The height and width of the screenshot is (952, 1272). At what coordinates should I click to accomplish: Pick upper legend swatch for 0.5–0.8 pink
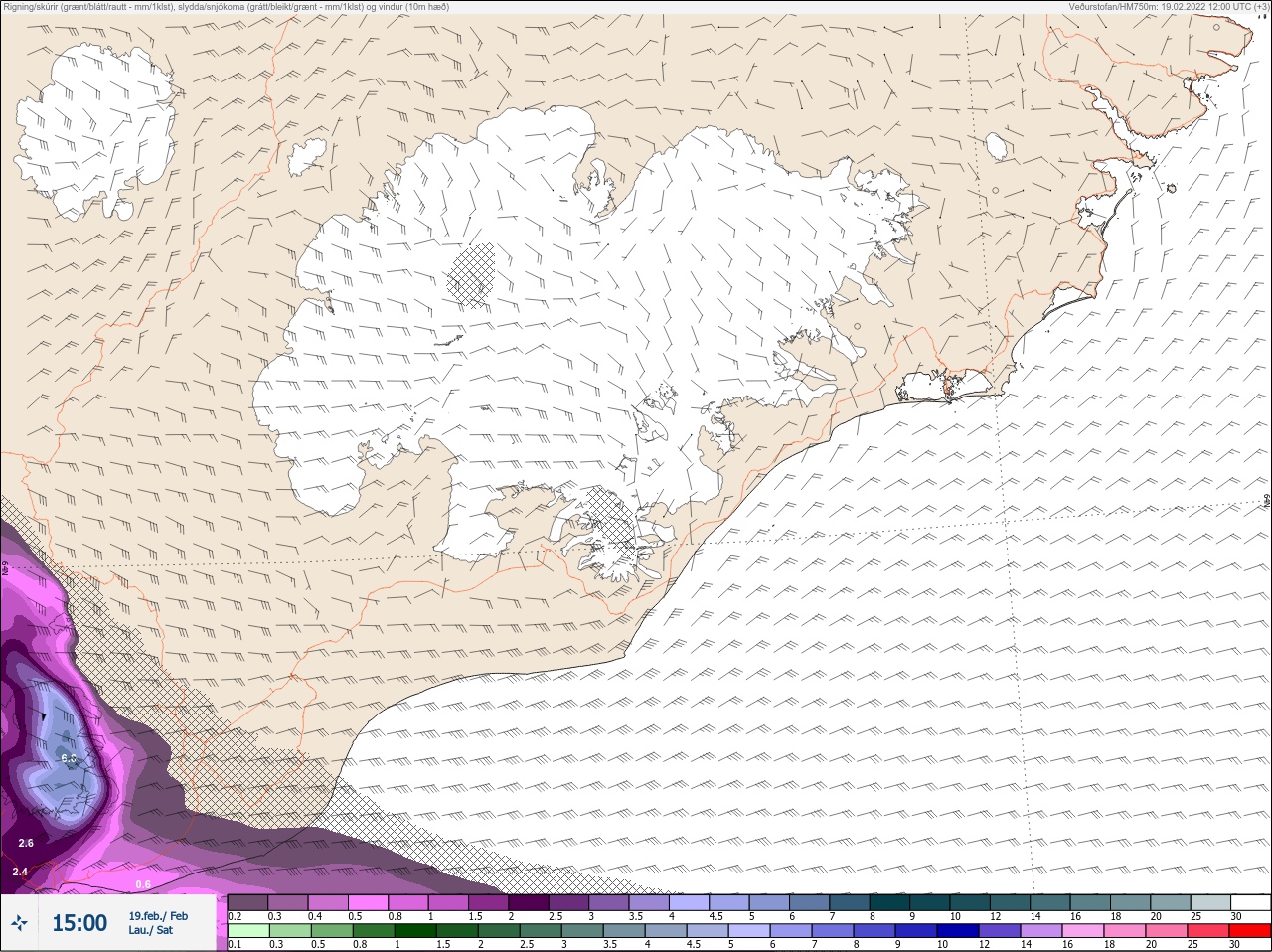(x=370, y=902)
